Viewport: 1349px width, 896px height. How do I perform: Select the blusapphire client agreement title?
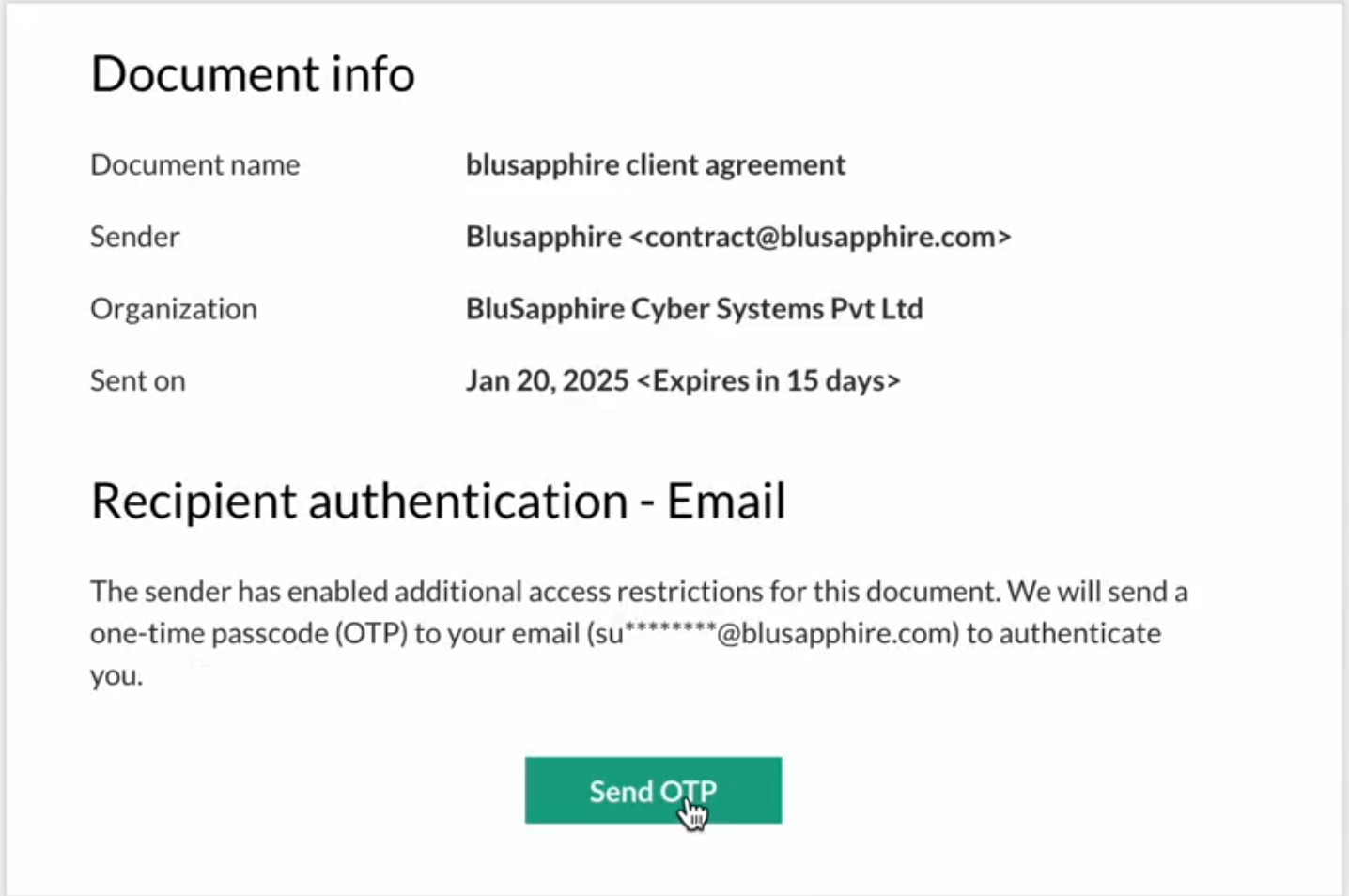tap(655, 165)
